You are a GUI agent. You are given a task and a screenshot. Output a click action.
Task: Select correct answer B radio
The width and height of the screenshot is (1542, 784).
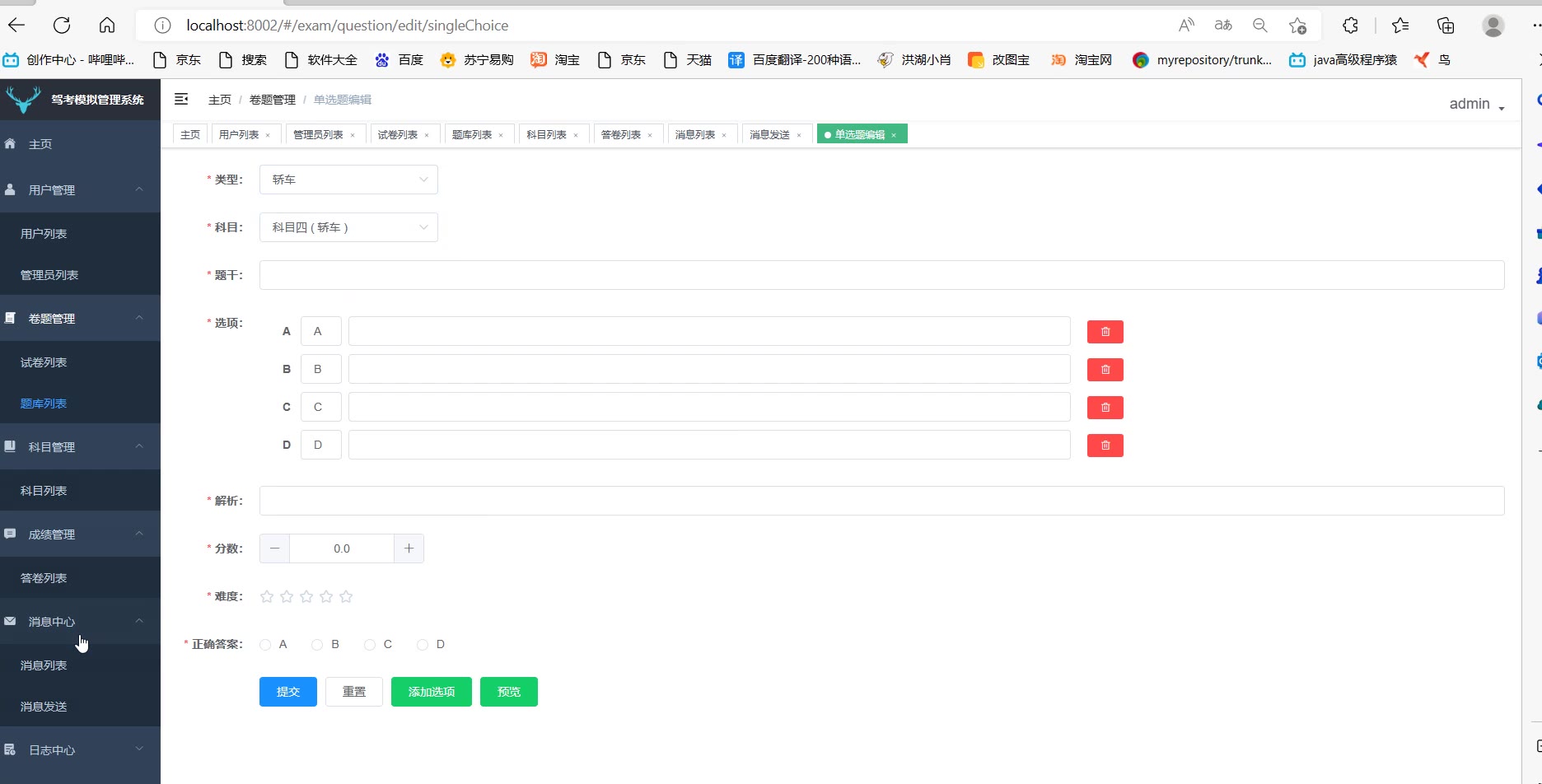317,644
